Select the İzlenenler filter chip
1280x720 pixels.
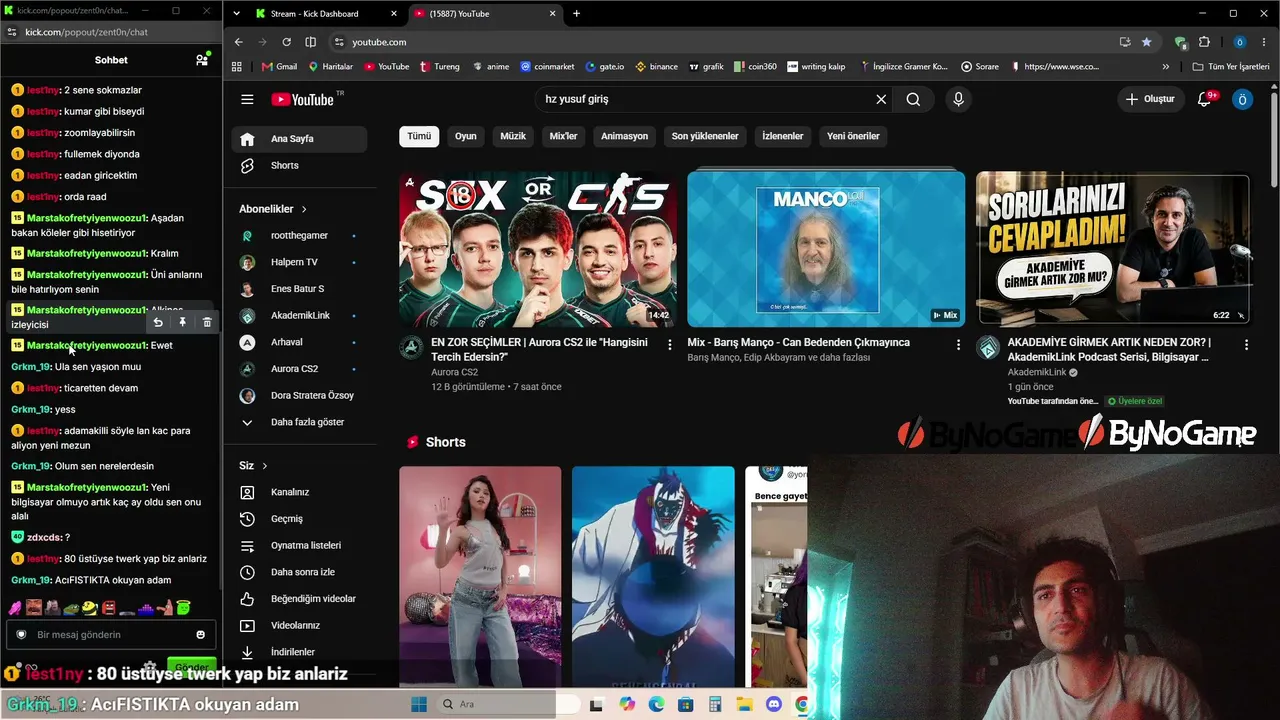(783, 136)
